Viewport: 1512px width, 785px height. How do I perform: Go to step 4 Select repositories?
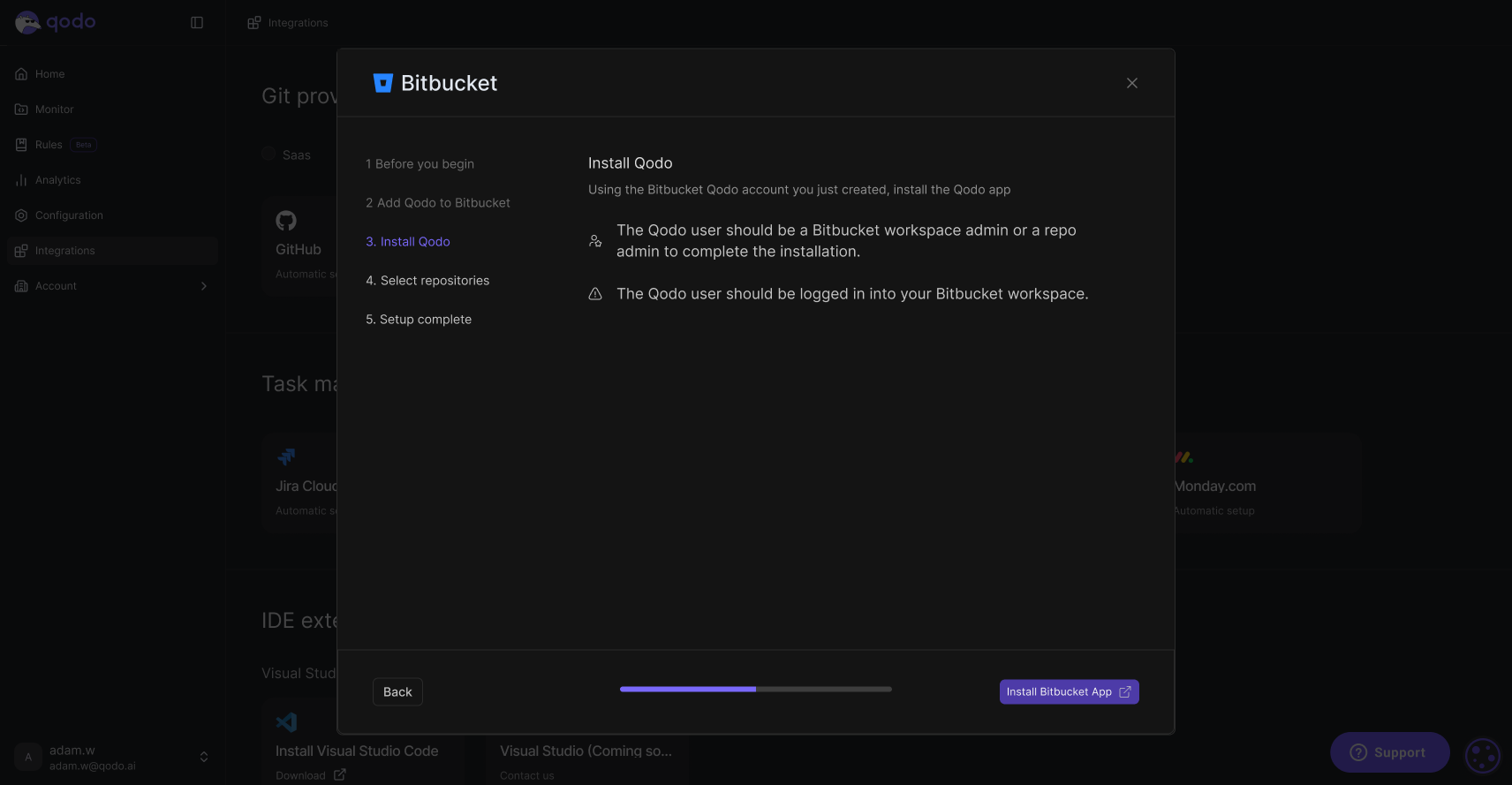pyautogui.click(x=427, y=281)
